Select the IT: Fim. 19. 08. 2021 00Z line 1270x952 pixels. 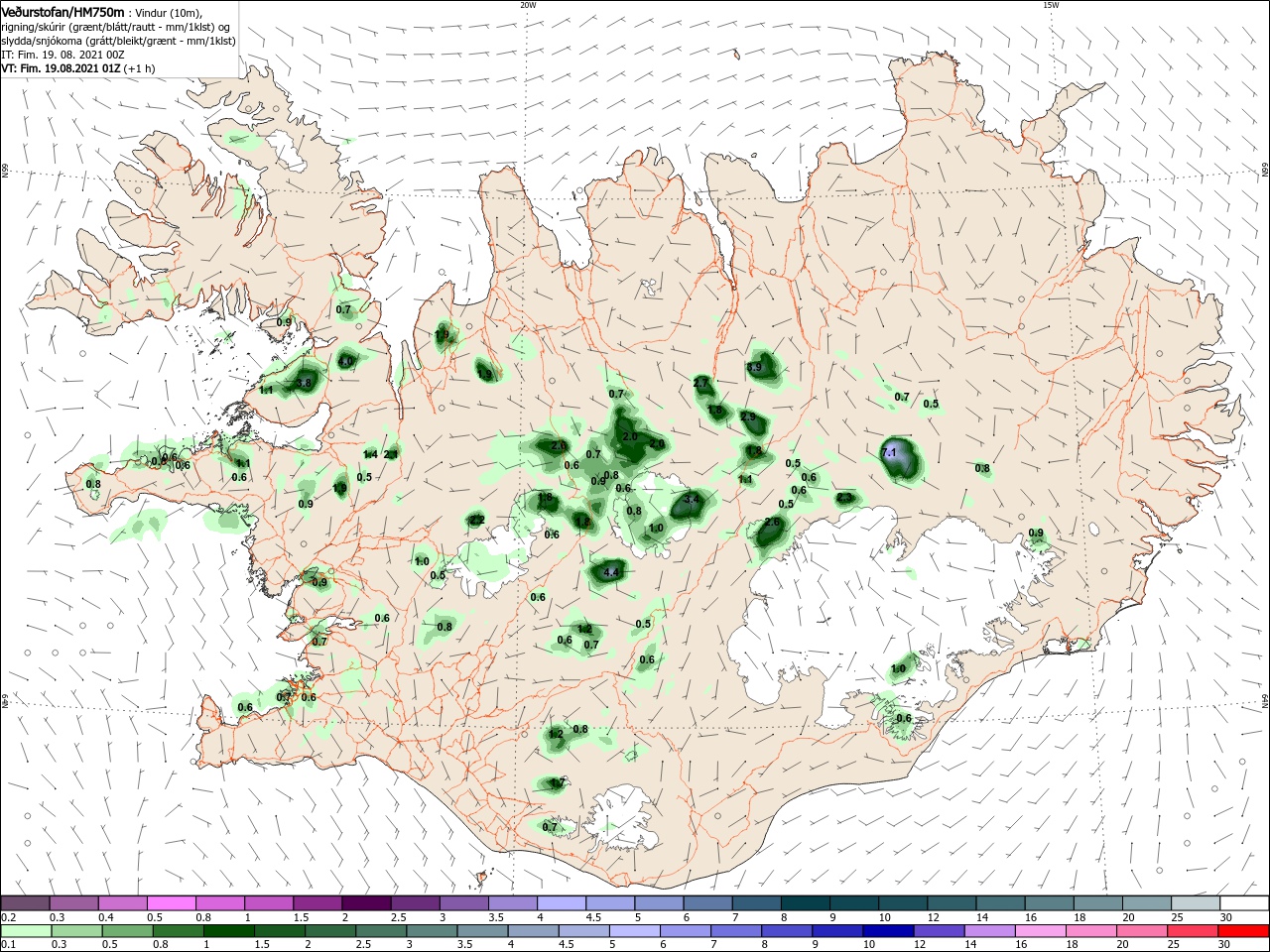pyautogui.click(x=62, y=55)
